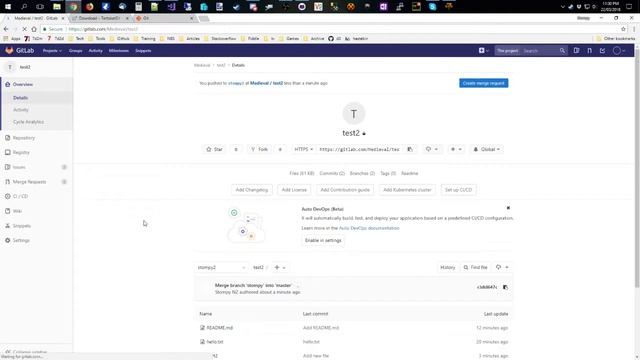Click the Overview icon in the sidebar
Image resolution: width=640 pixels, height=360 pixels.
[x=7, y=84]
